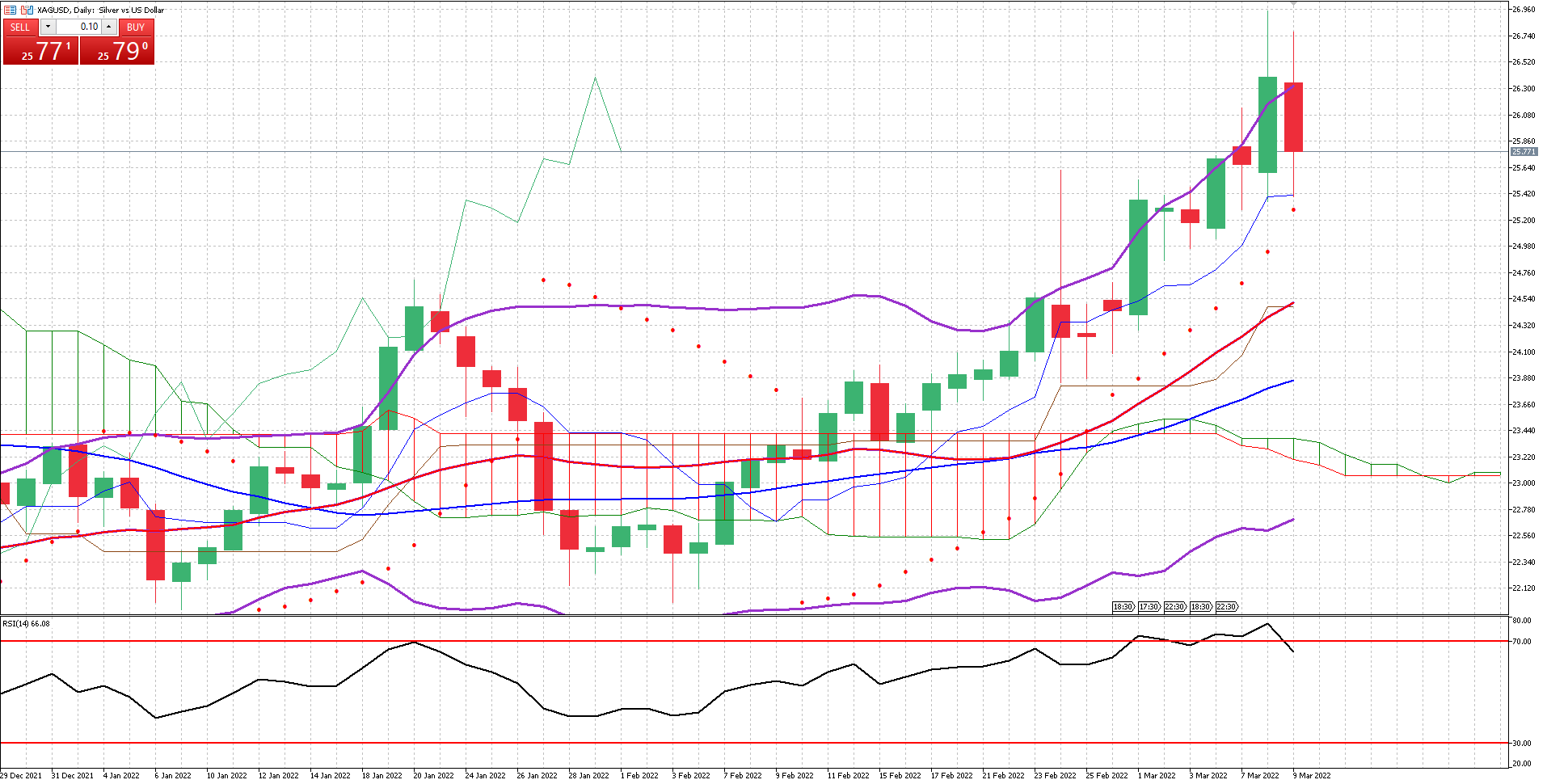Click the 1 Feb 2022 date label
Screen dimensions: 1547x784
(x=639, y=775)
